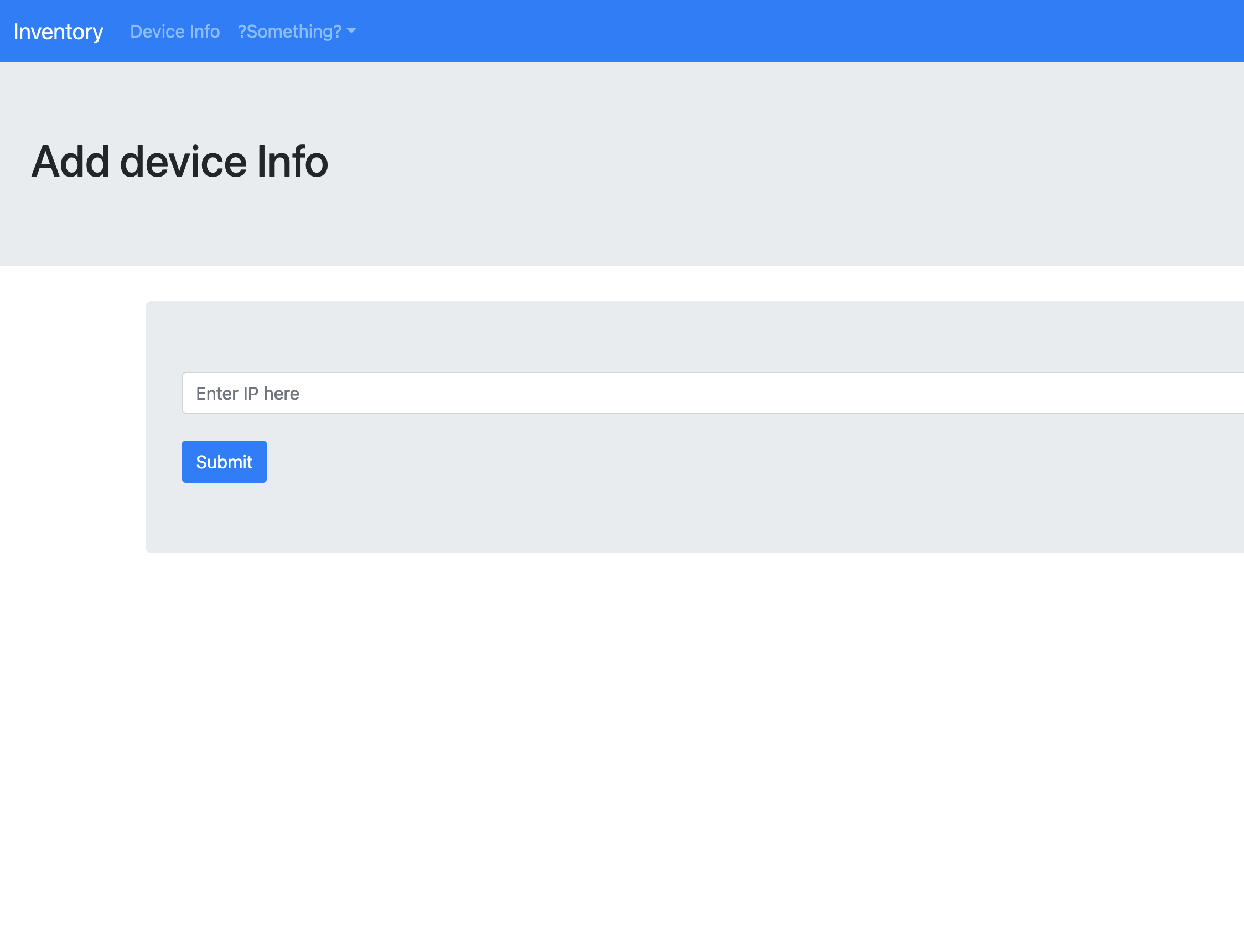Submit the device IP form
1244x952 pixels.
[224, 462]
